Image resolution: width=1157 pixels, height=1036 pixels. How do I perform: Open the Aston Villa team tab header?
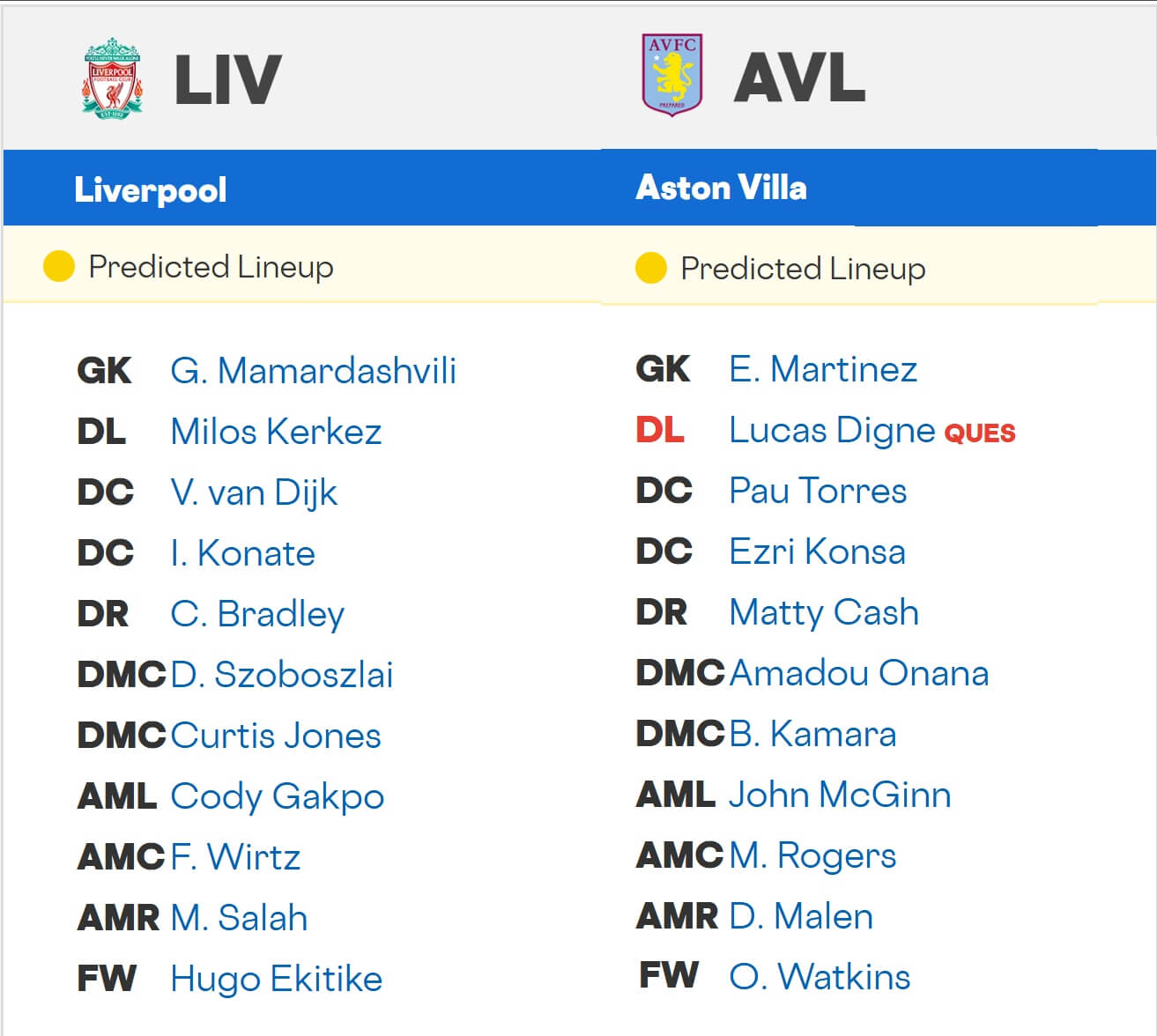[x=721, y=188]
